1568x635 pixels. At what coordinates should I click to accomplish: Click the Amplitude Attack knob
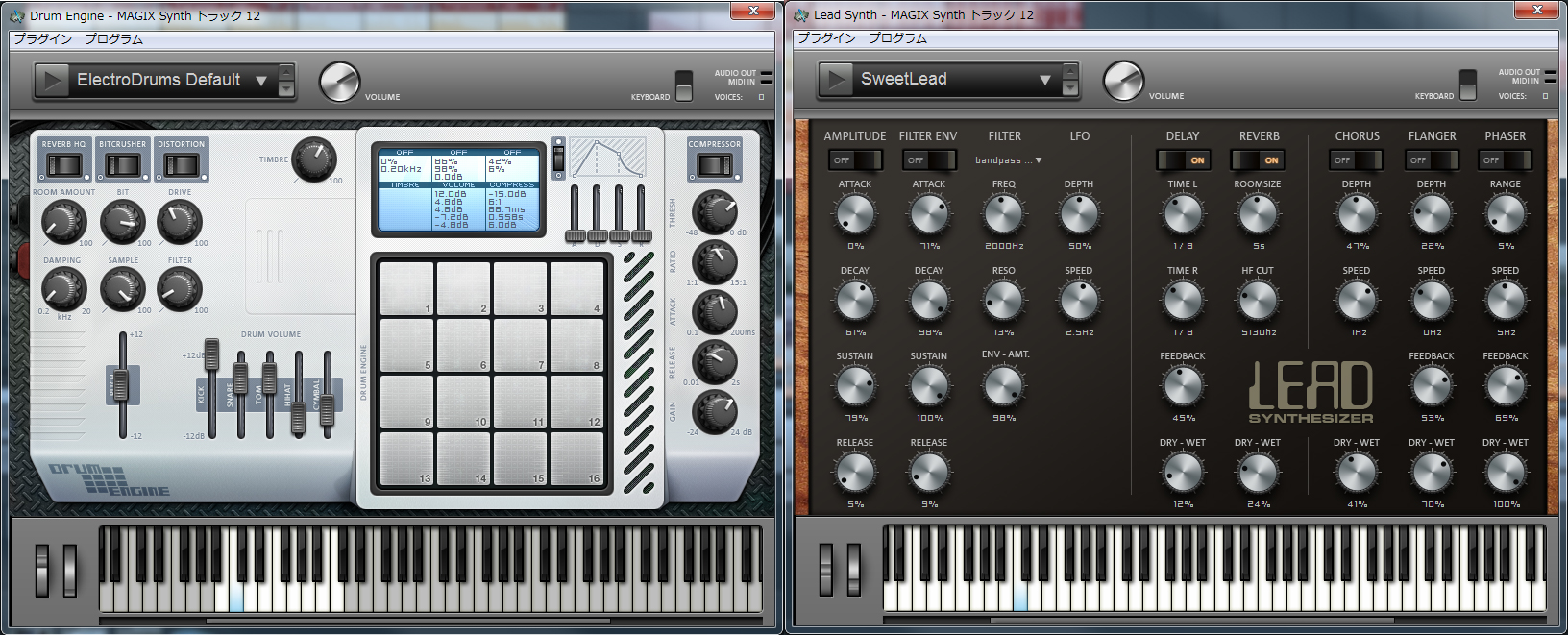click(855, 214)
